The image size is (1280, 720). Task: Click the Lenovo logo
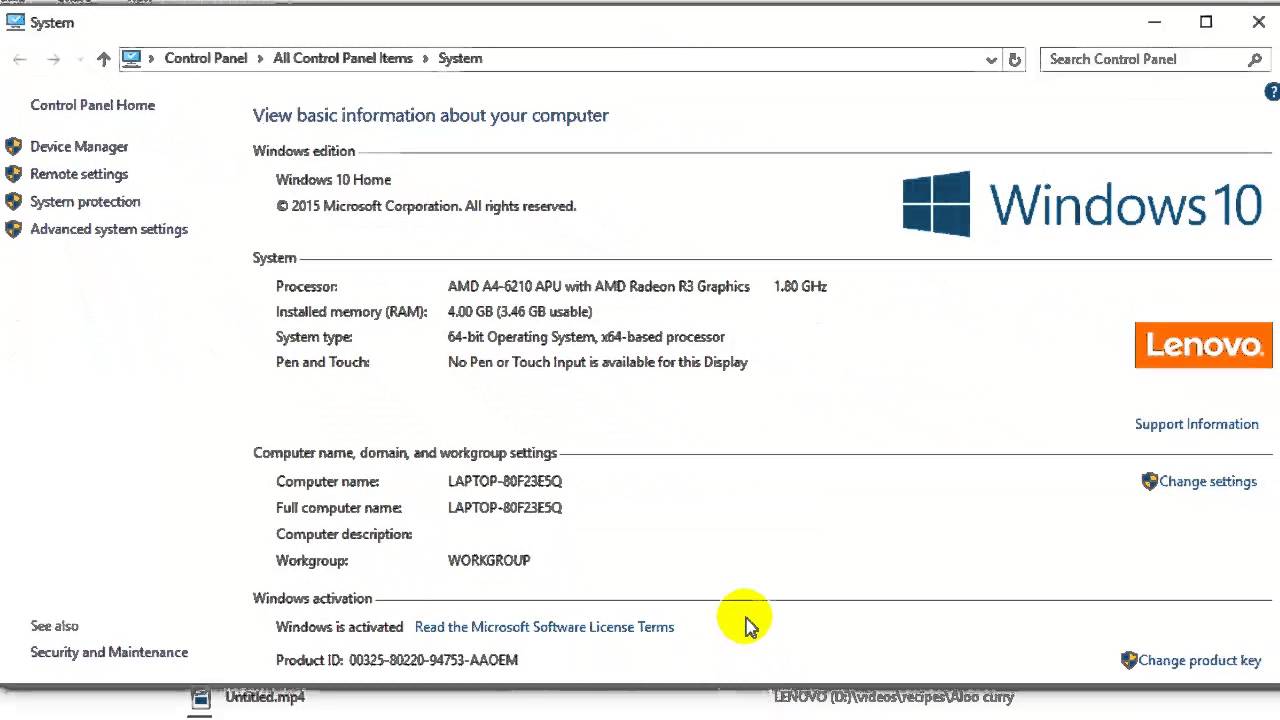click(x=1204, y=345)
